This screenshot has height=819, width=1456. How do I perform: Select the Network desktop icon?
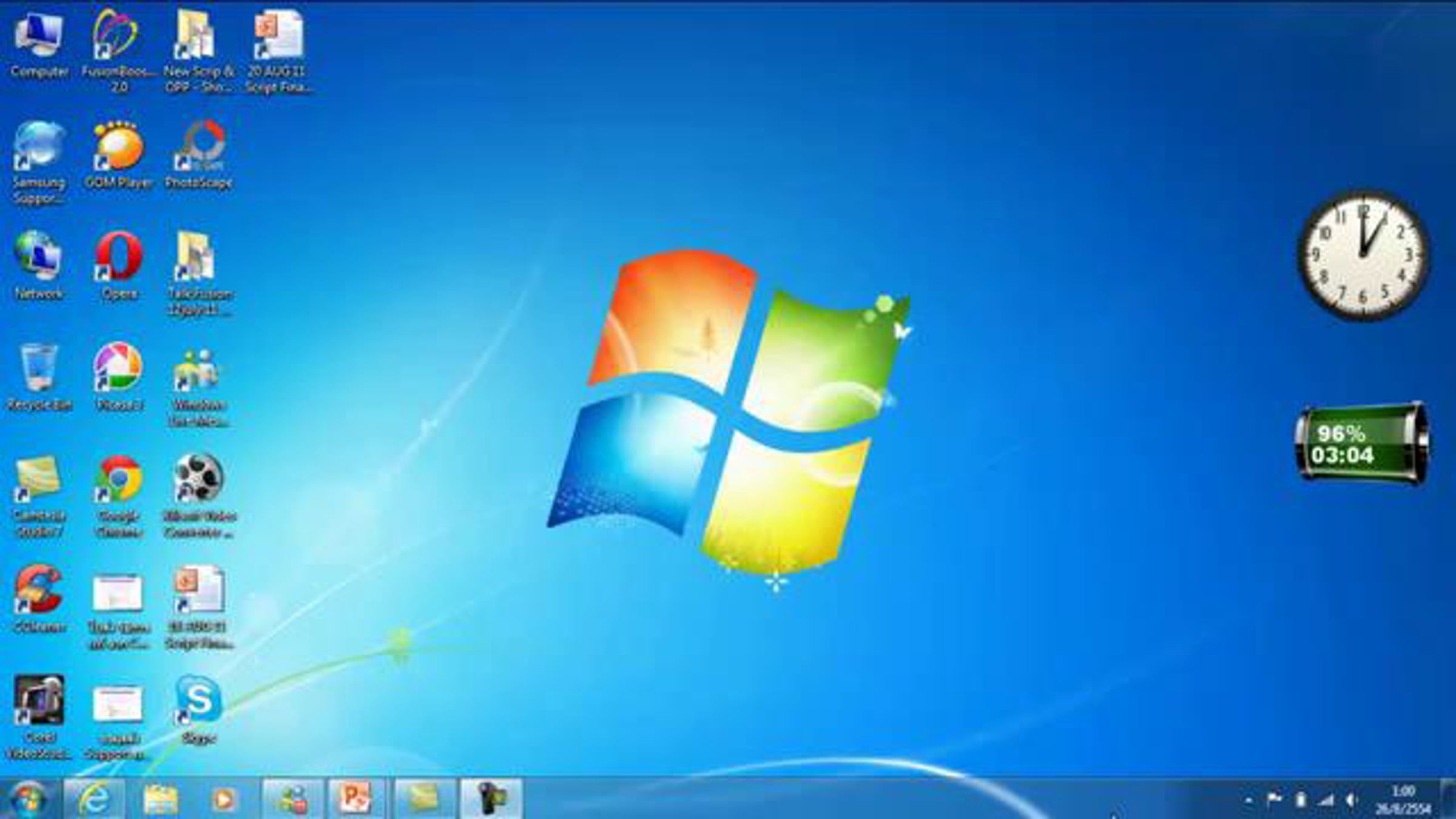(39, 257)
